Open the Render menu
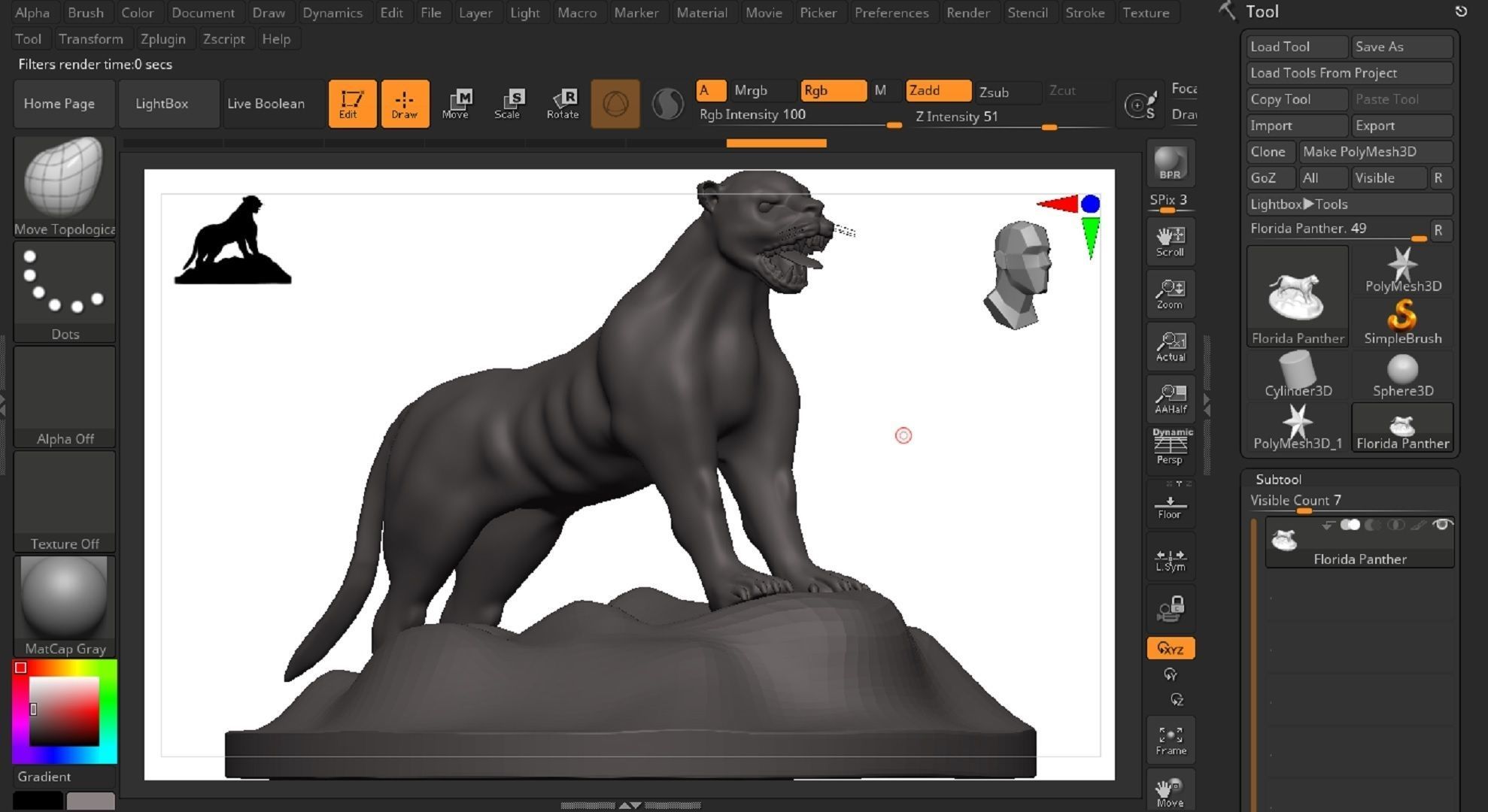 (968, 13)
